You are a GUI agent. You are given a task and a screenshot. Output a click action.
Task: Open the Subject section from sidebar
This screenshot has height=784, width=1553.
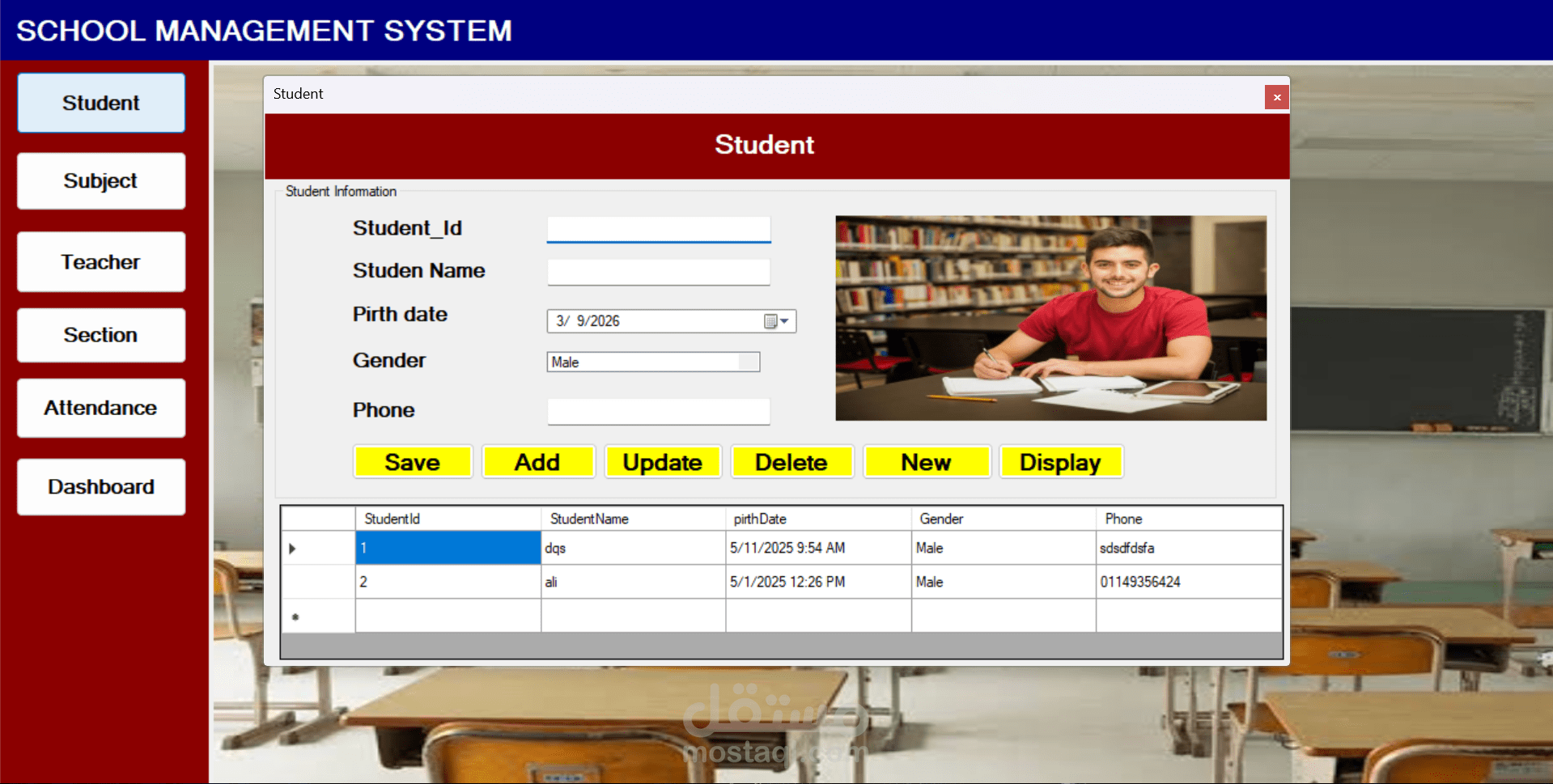click(100, 180)
